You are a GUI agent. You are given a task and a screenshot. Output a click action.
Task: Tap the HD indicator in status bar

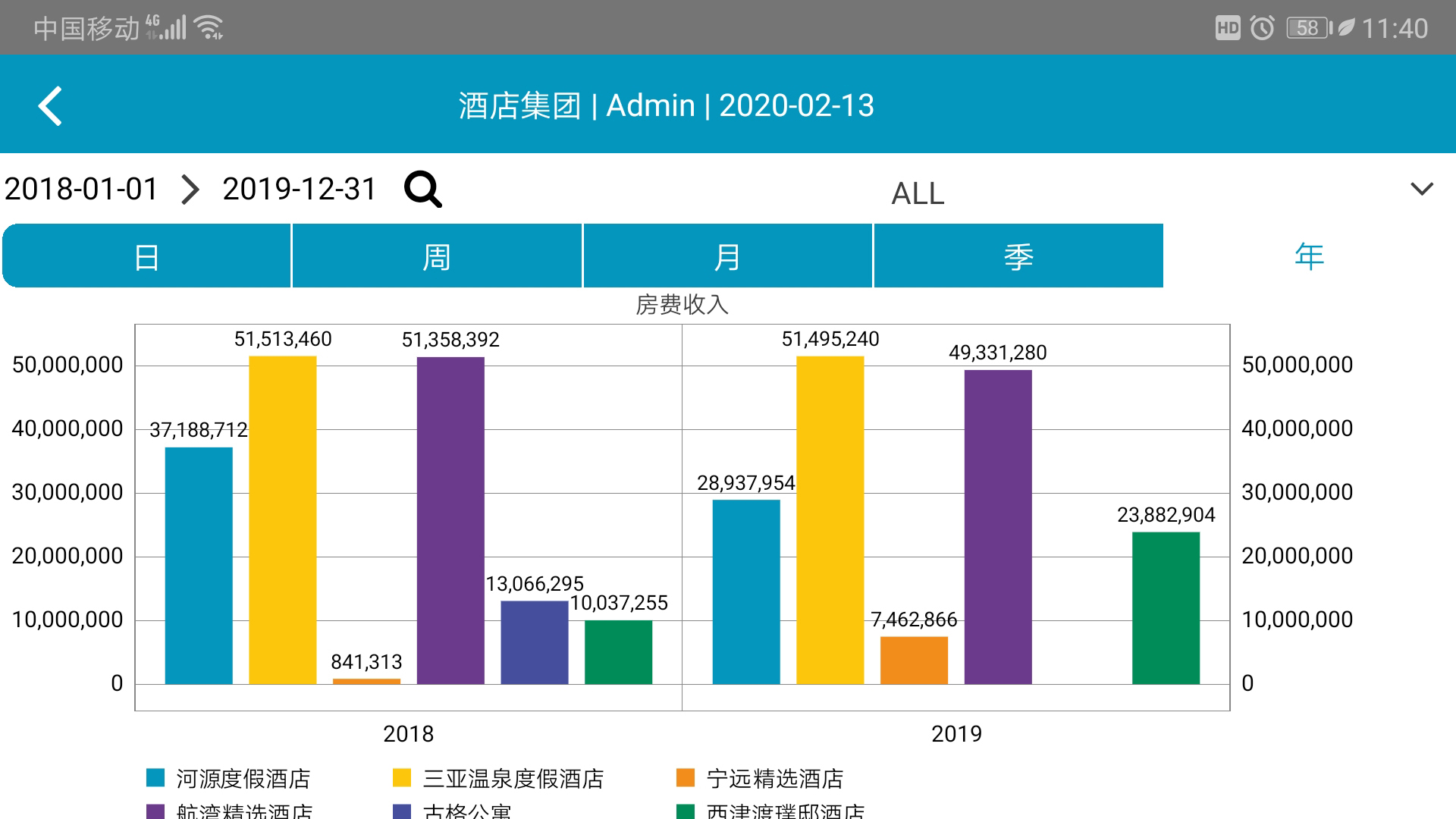click(x=1227, y=28)
